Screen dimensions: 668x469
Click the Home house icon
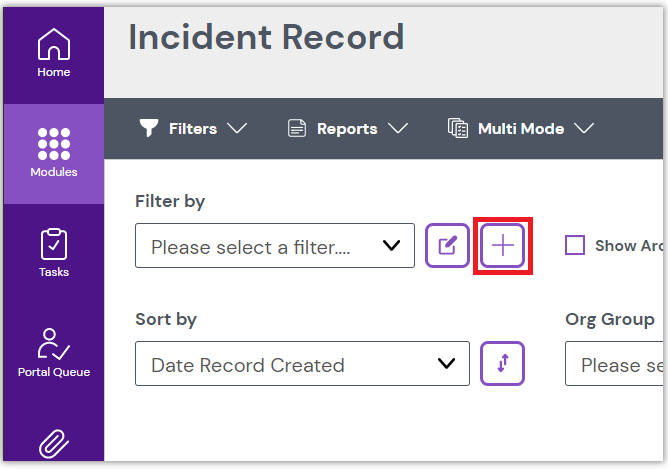pos(54,45)
